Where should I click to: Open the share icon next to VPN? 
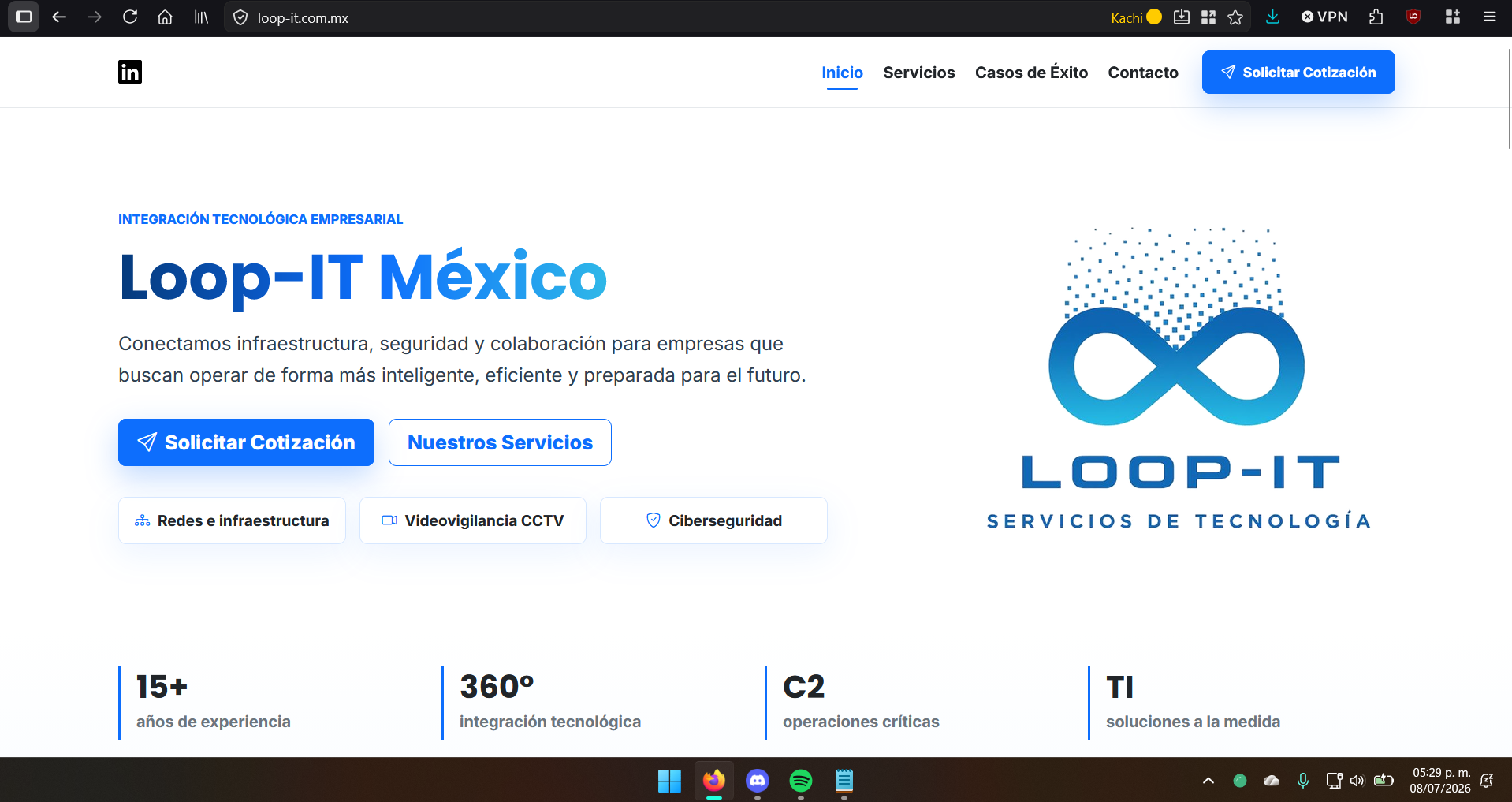tap(1376, 17)
